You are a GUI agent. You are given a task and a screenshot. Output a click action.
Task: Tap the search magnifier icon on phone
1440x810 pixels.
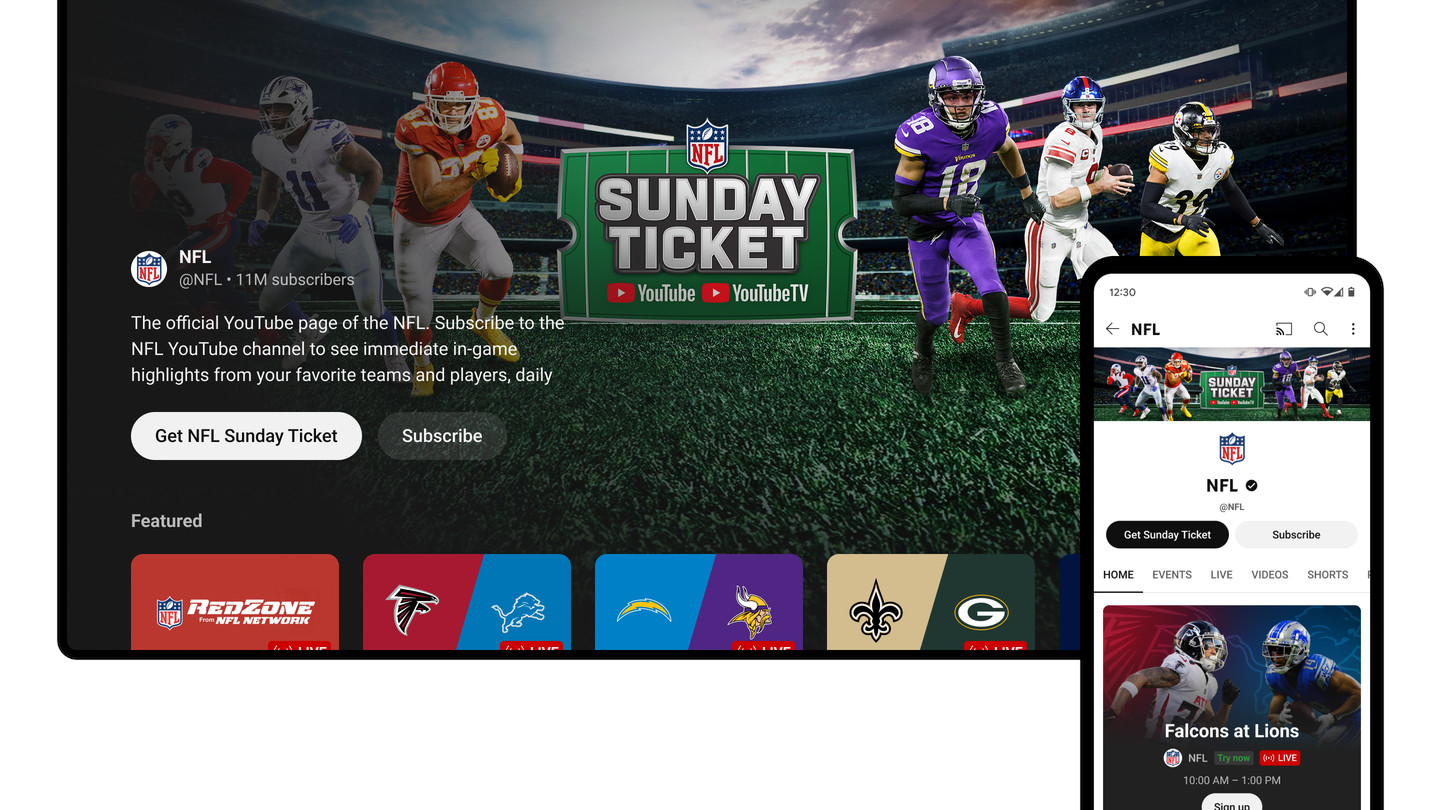pyautogui.click(x=1320, y=329)
